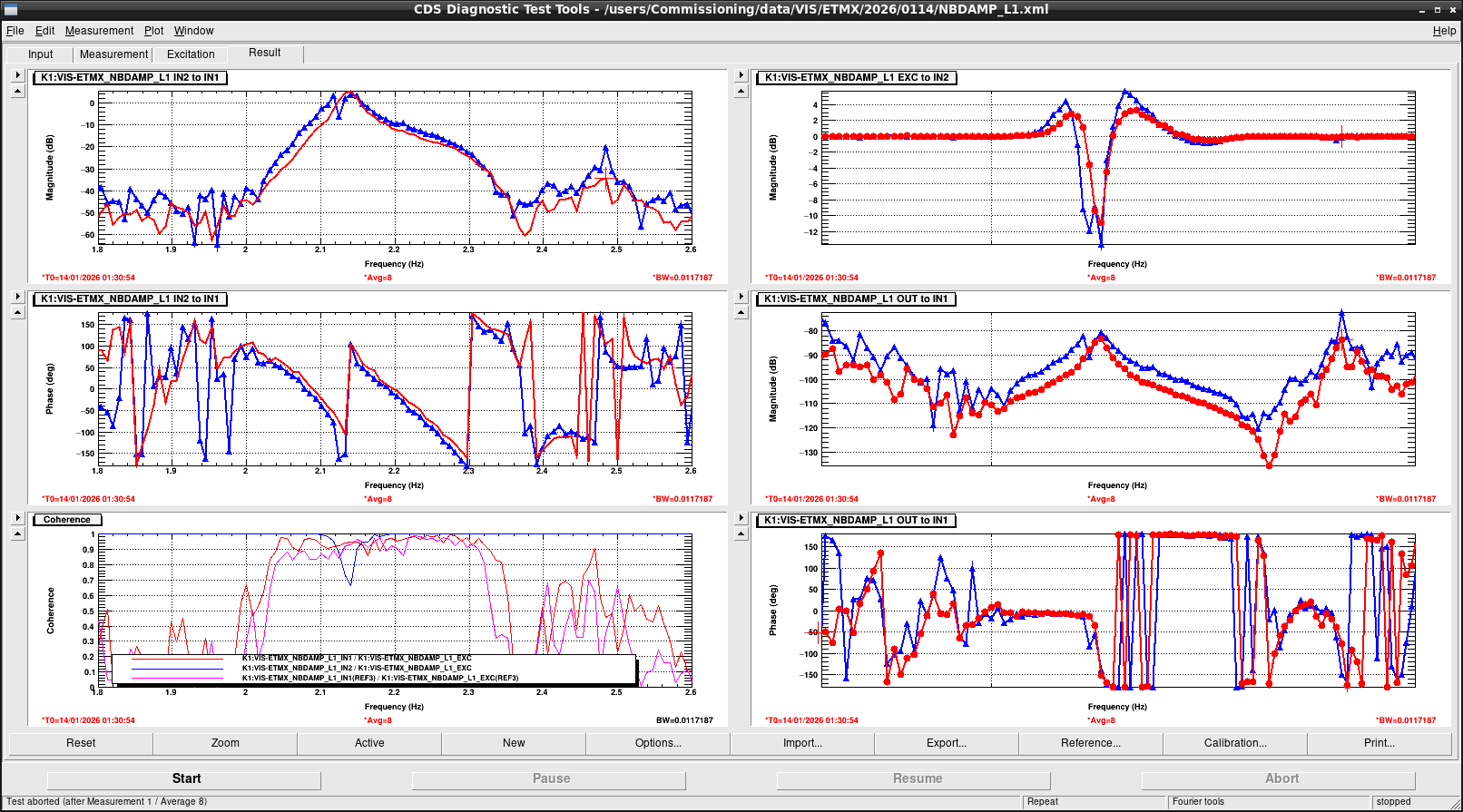The height and width of the screenshot is (812, 1463).
Task: Open the Calibration... dialog
Action: point(1235,743)
